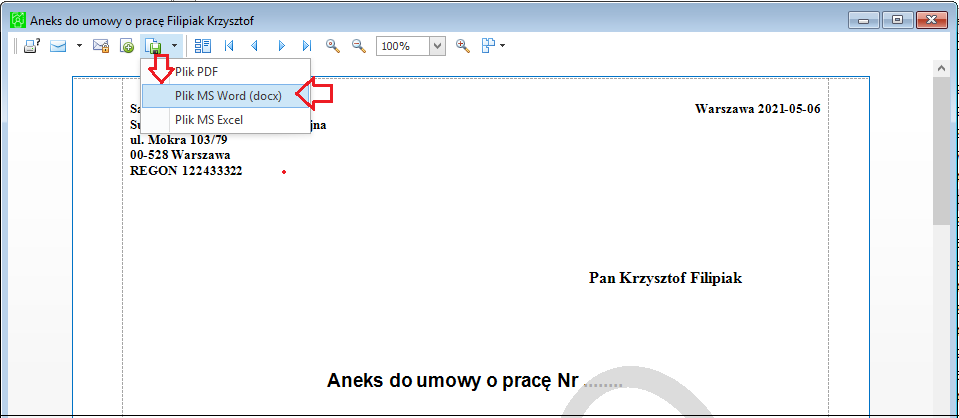Go to the previous page

point(254,46)
